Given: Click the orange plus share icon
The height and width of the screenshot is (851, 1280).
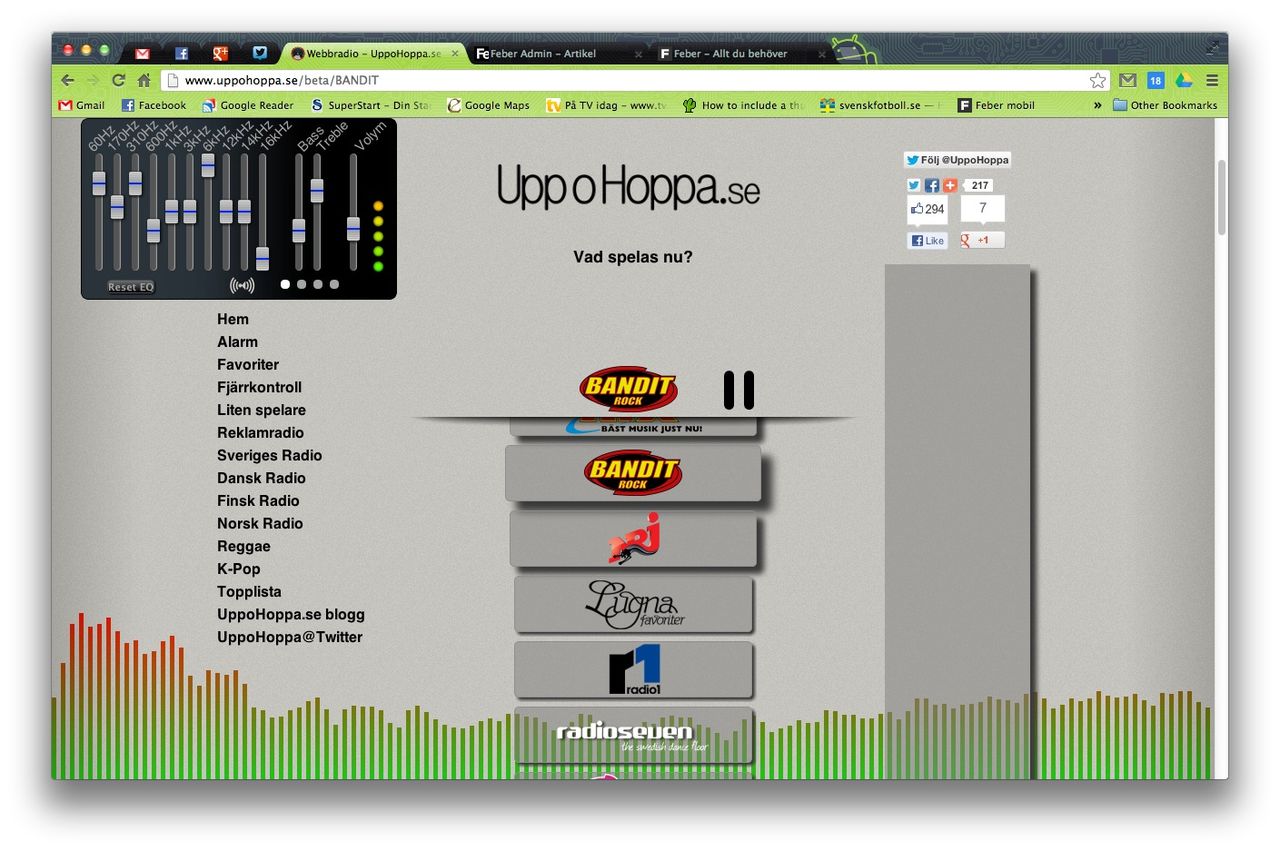Looking at the screenshot, I should [x=950, y=185].
